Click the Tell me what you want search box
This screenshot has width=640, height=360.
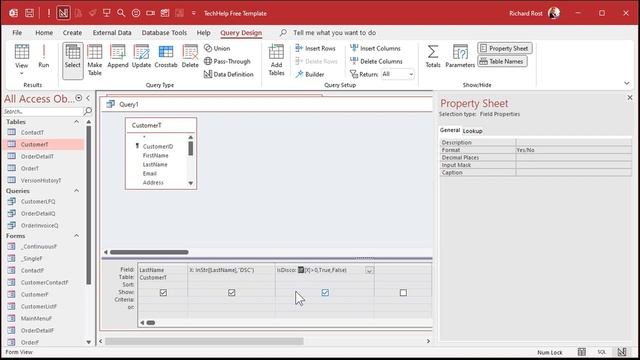pos(334,33)
